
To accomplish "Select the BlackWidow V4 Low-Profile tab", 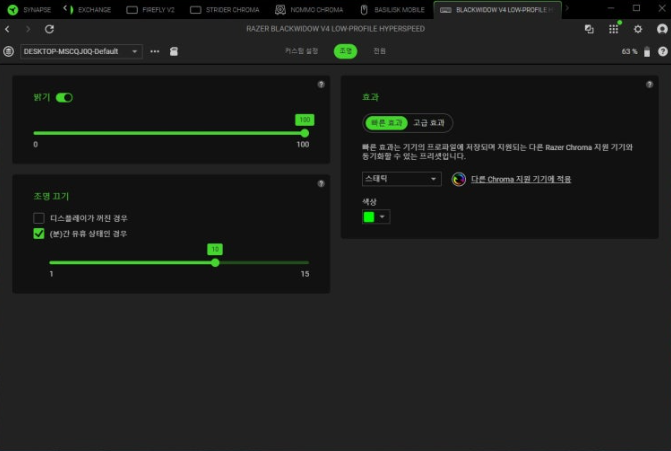I will pos(497,9).
